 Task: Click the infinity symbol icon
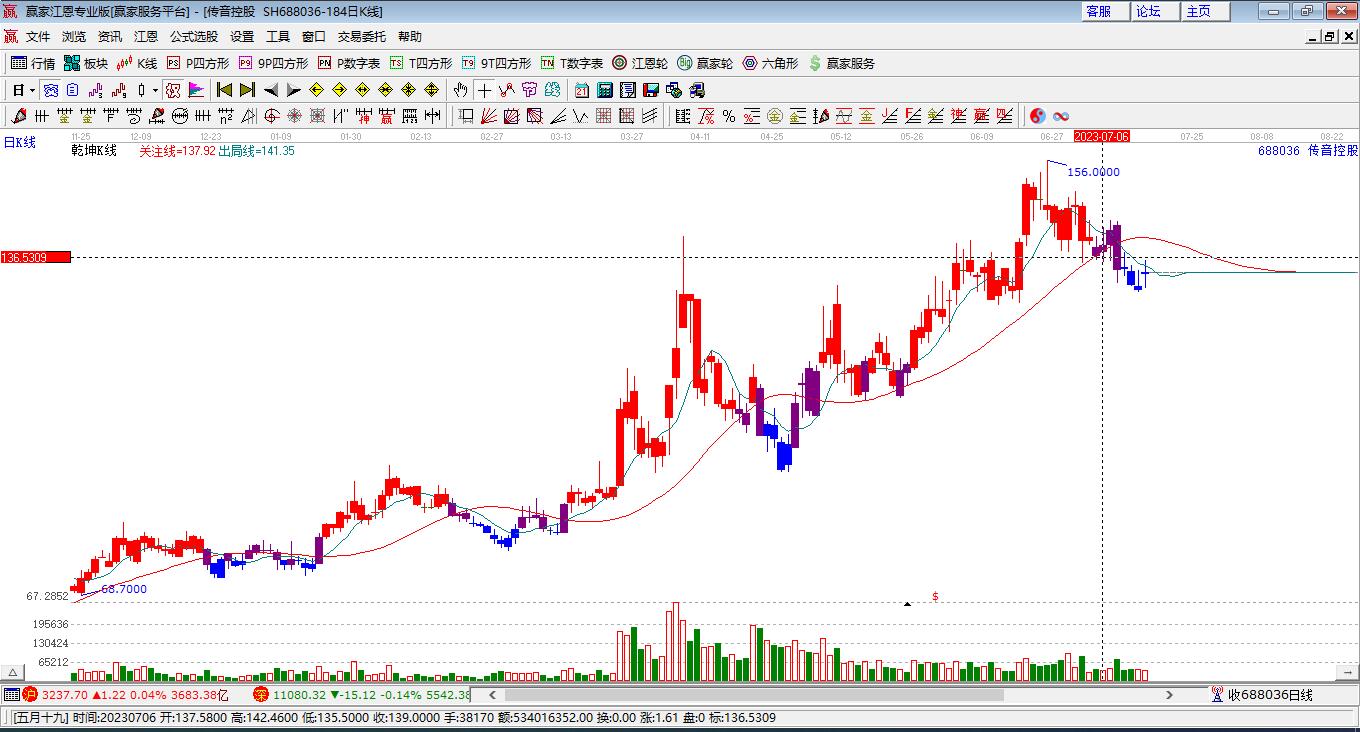[1061, 116]
